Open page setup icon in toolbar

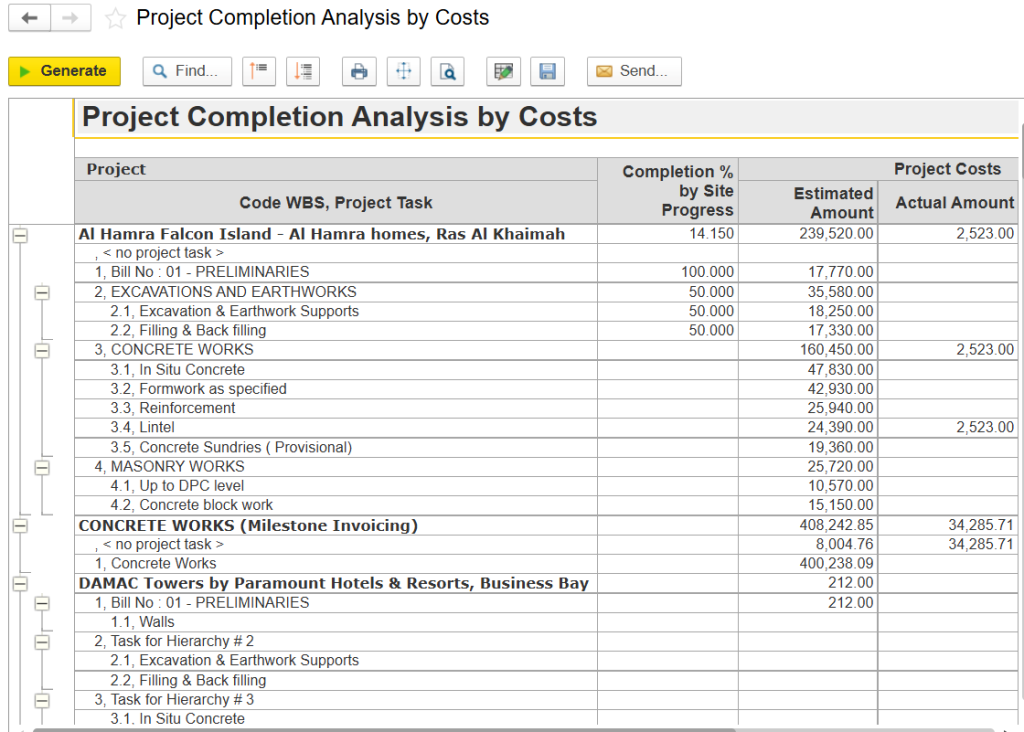[x=404, y=71]
